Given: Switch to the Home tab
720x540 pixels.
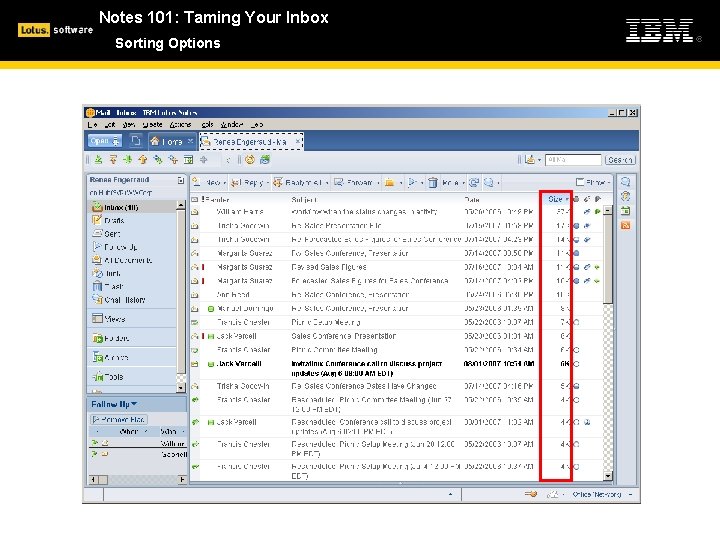Looking at the screenshot, I should coord(172,141).
